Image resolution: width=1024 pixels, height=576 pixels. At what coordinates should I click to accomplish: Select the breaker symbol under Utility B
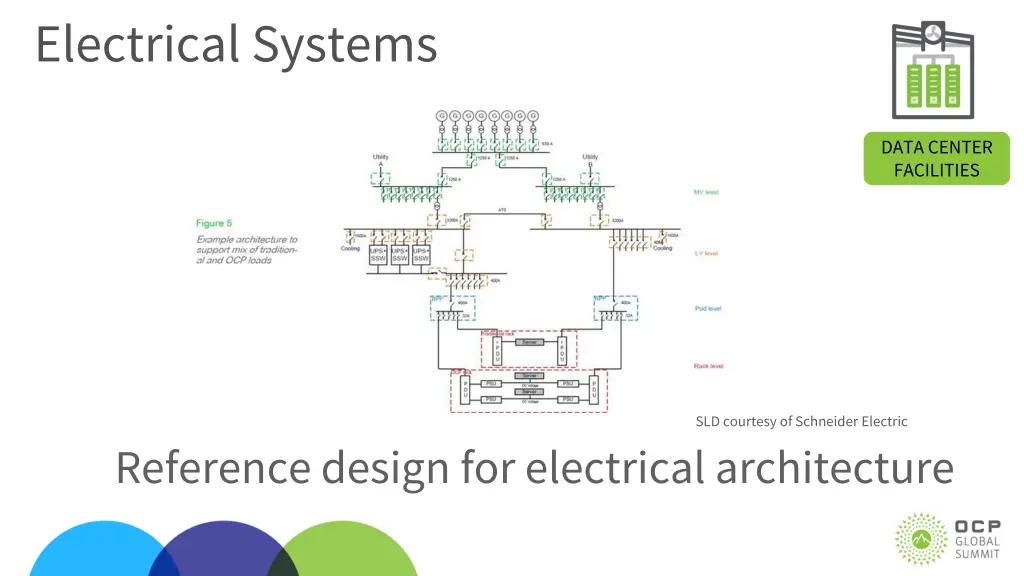click(x=590, y=178)
